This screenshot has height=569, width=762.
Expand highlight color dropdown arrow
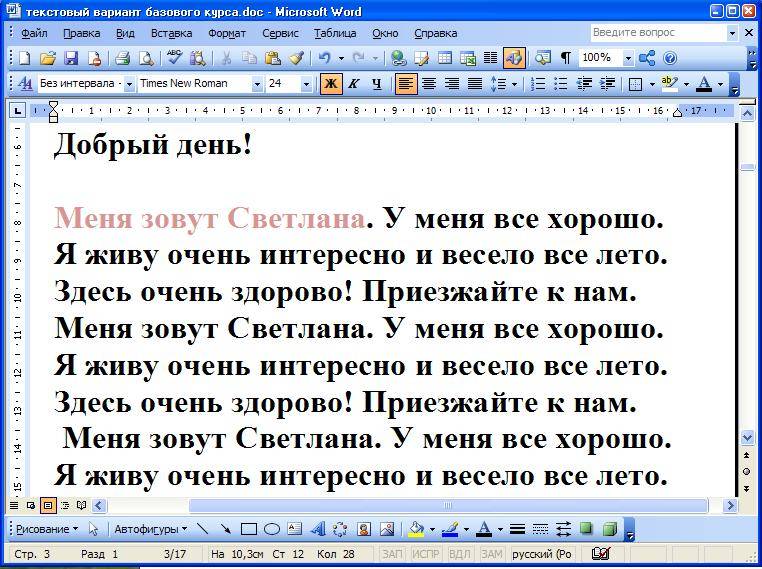(x=686, y=84)
